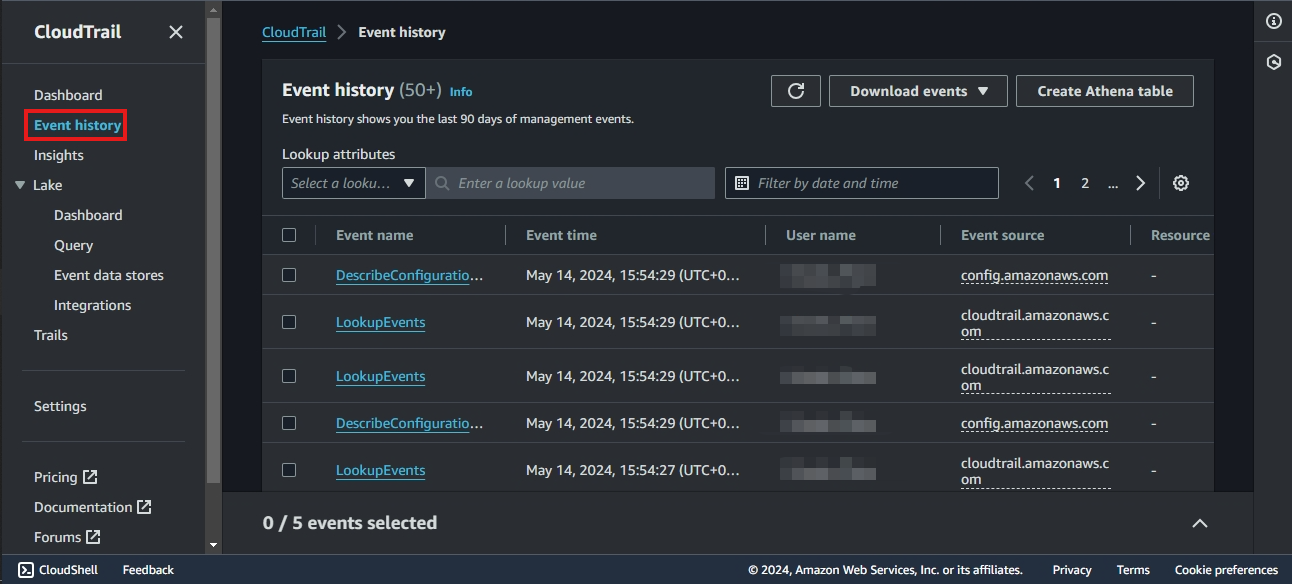1292x584 pixels.
Task: Click the LookupEvents 15:54:27 event source cell
Action: coord(1035,470)
